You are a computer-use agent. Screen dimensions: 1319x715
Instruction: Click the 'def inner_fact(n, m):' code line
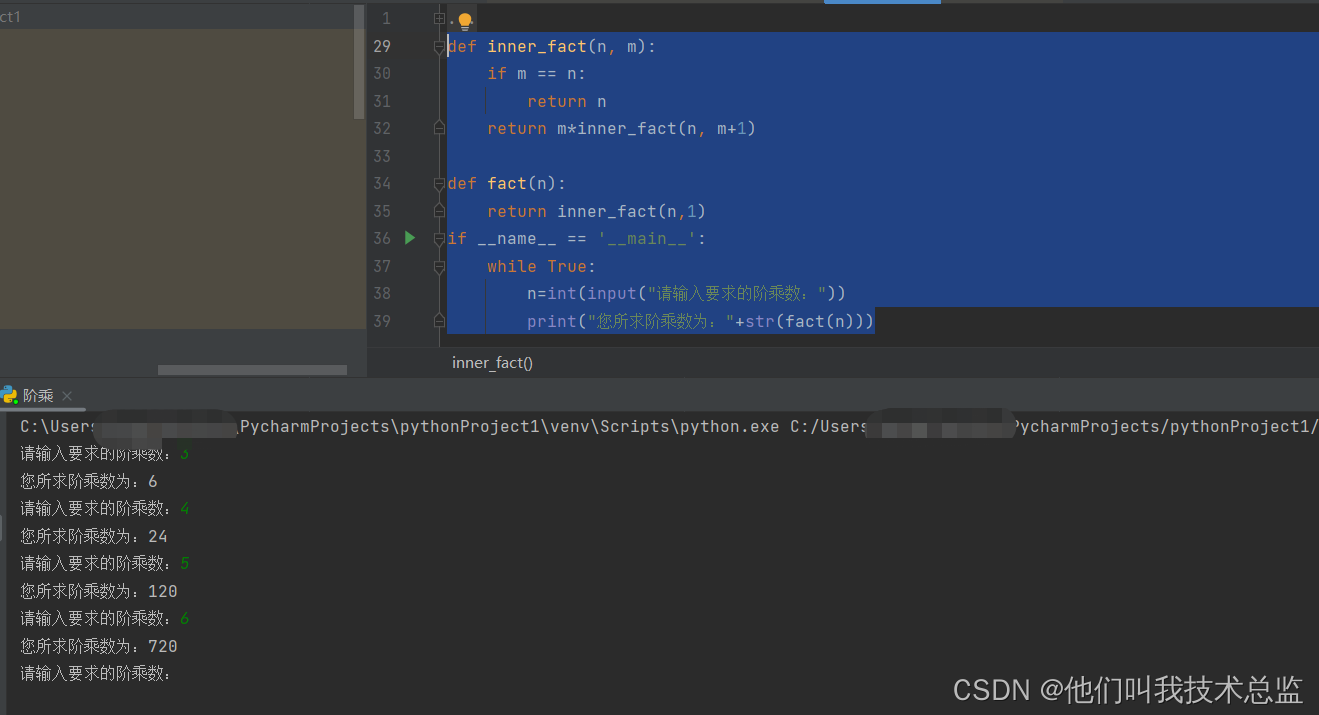tap(551, 46)
